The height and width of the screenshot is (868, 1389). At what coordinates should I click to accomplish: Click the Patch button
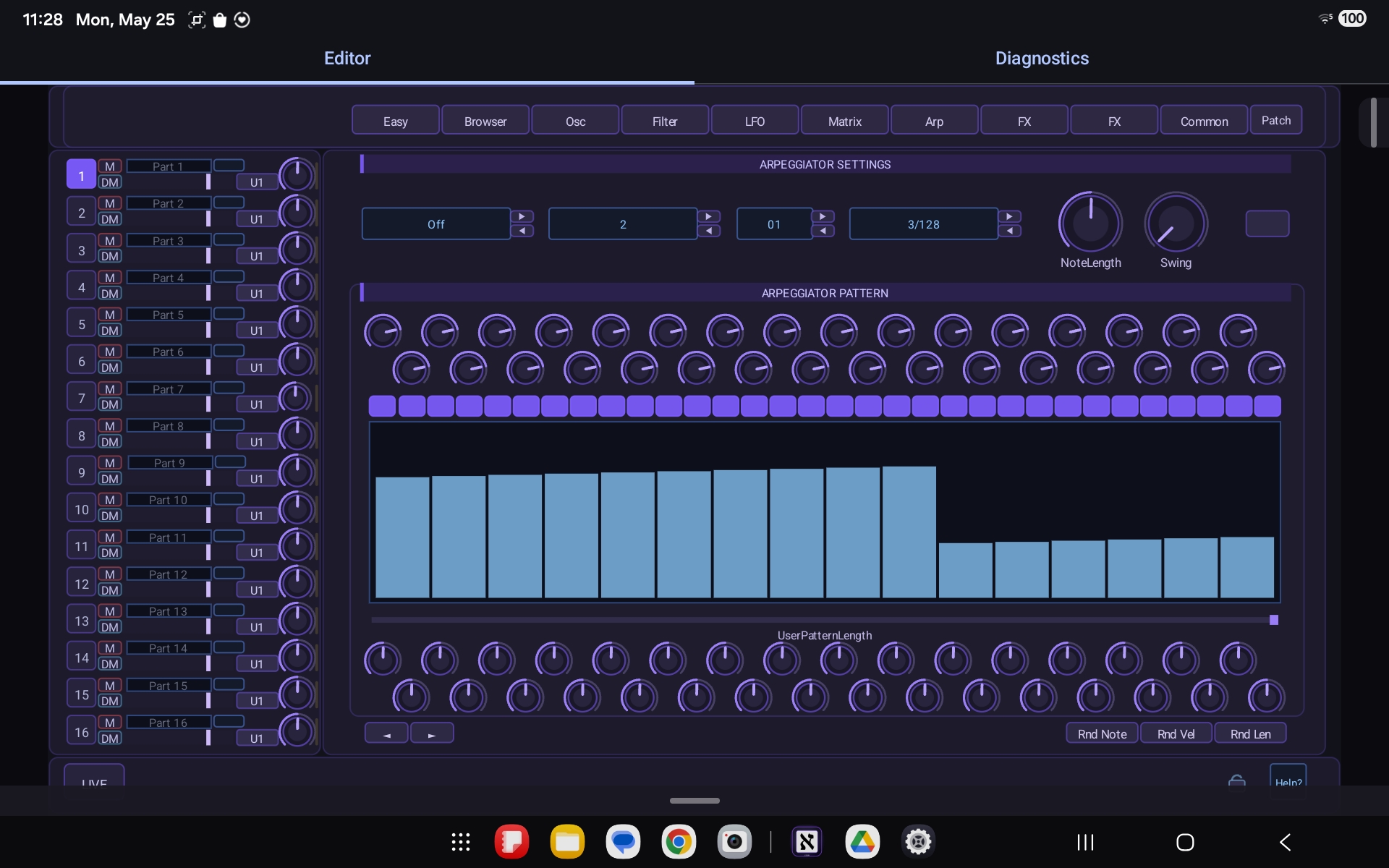pyautogui.click(x=1276, y=120)
